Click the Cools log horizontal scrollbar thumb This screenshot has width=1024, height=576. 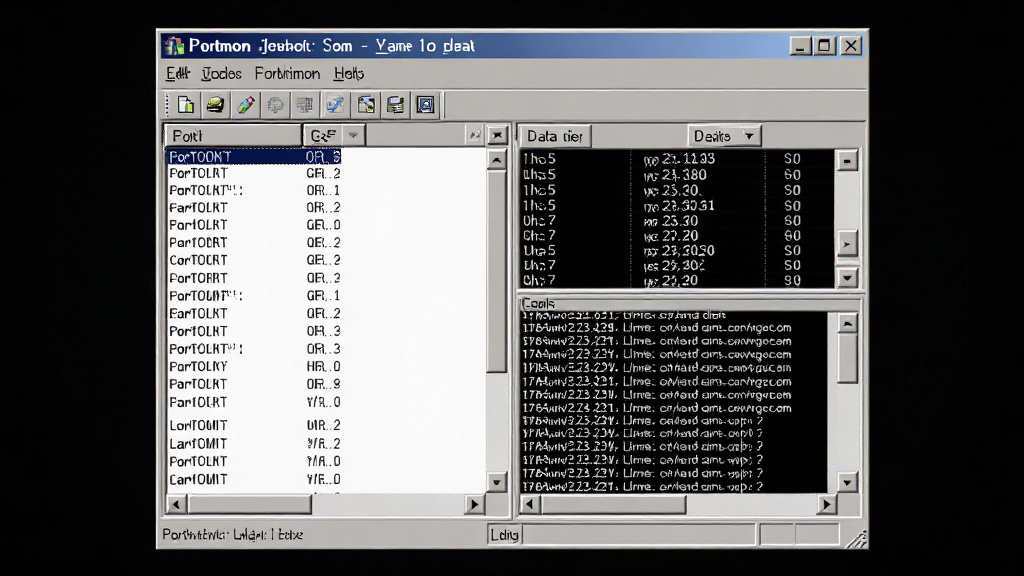613,504
